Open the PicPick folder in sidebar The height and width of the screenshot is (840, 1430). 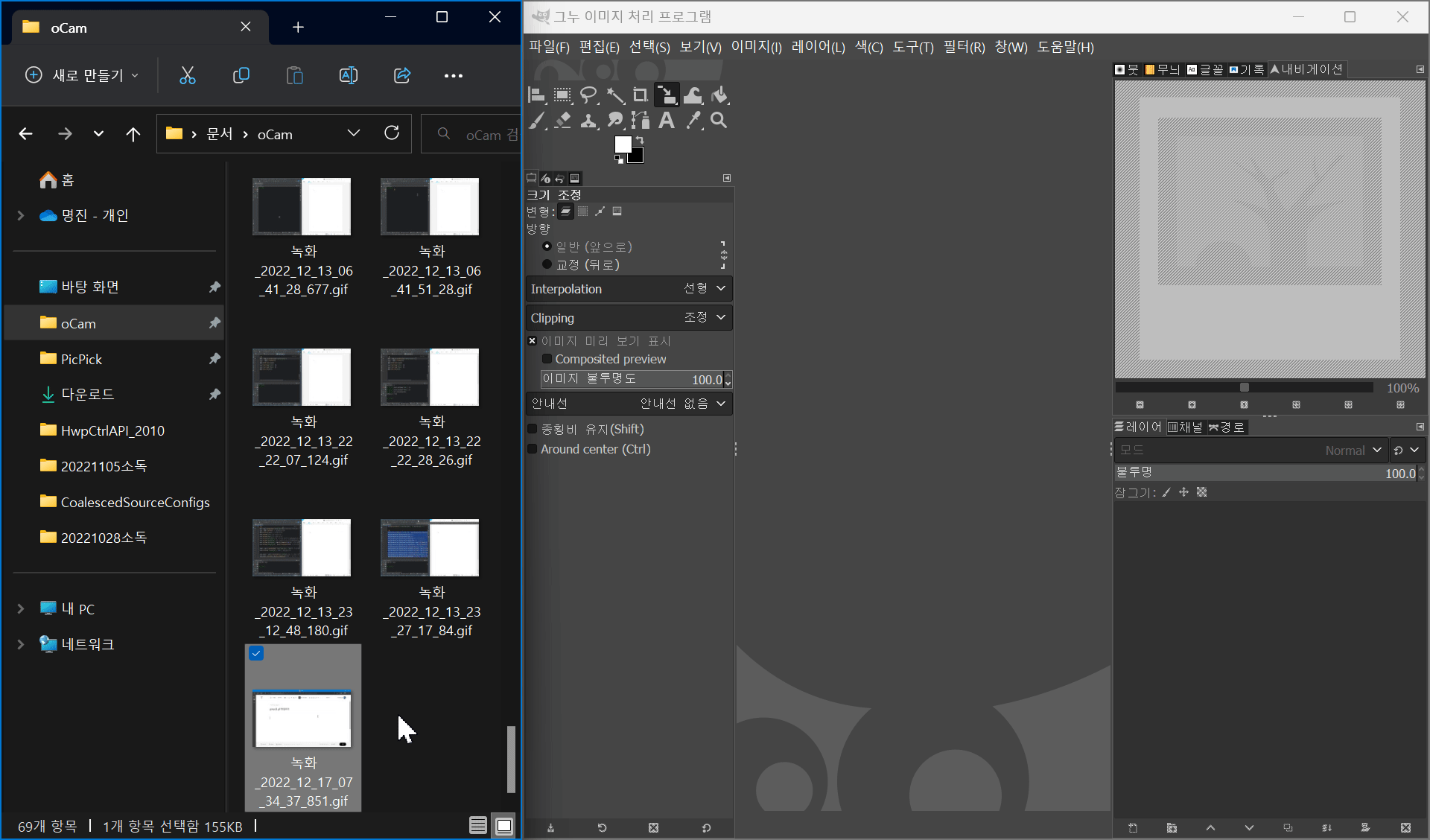81,359
